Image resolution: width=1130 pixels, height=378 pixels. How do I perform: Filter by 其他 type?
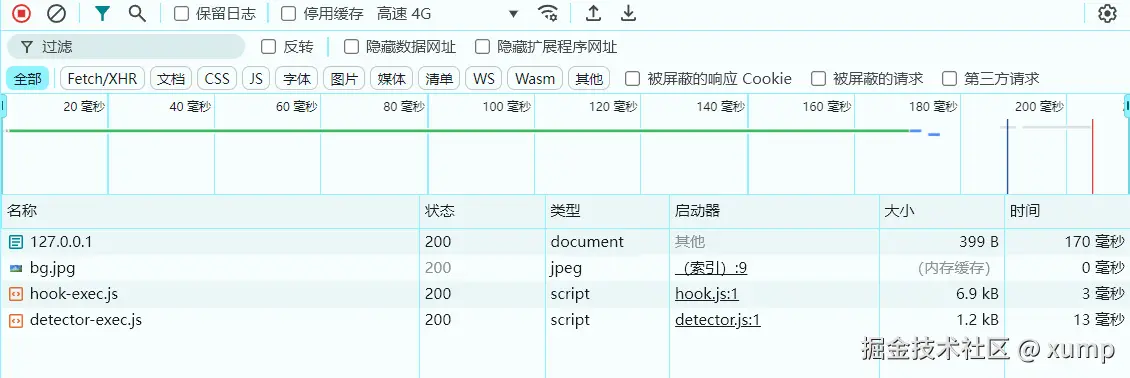click(x=589, y=78)
